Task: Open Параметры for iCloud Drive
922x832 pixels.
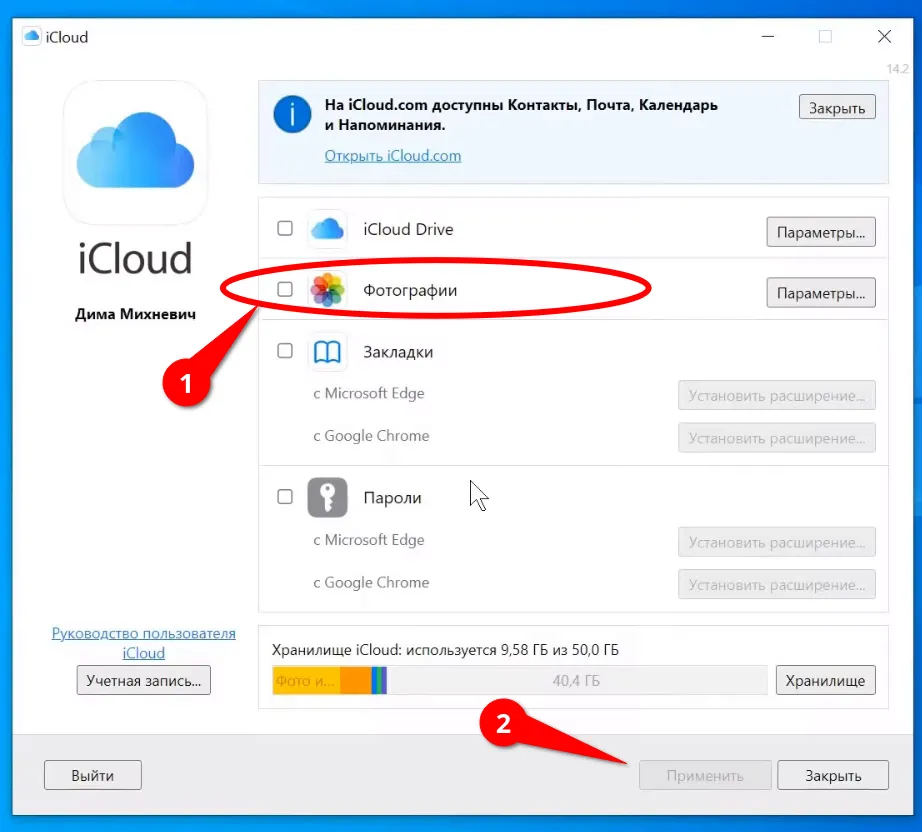Action: [x=820, y=231]
